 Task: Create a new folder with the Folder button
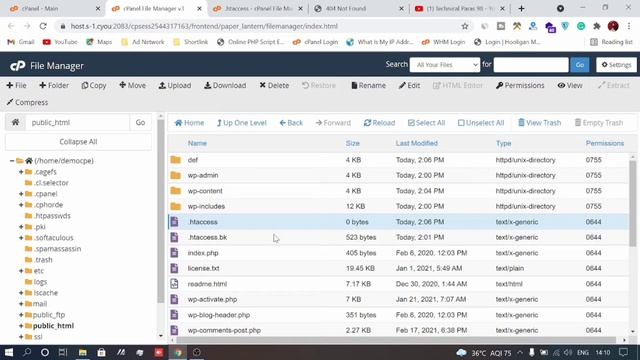point(54,85)
